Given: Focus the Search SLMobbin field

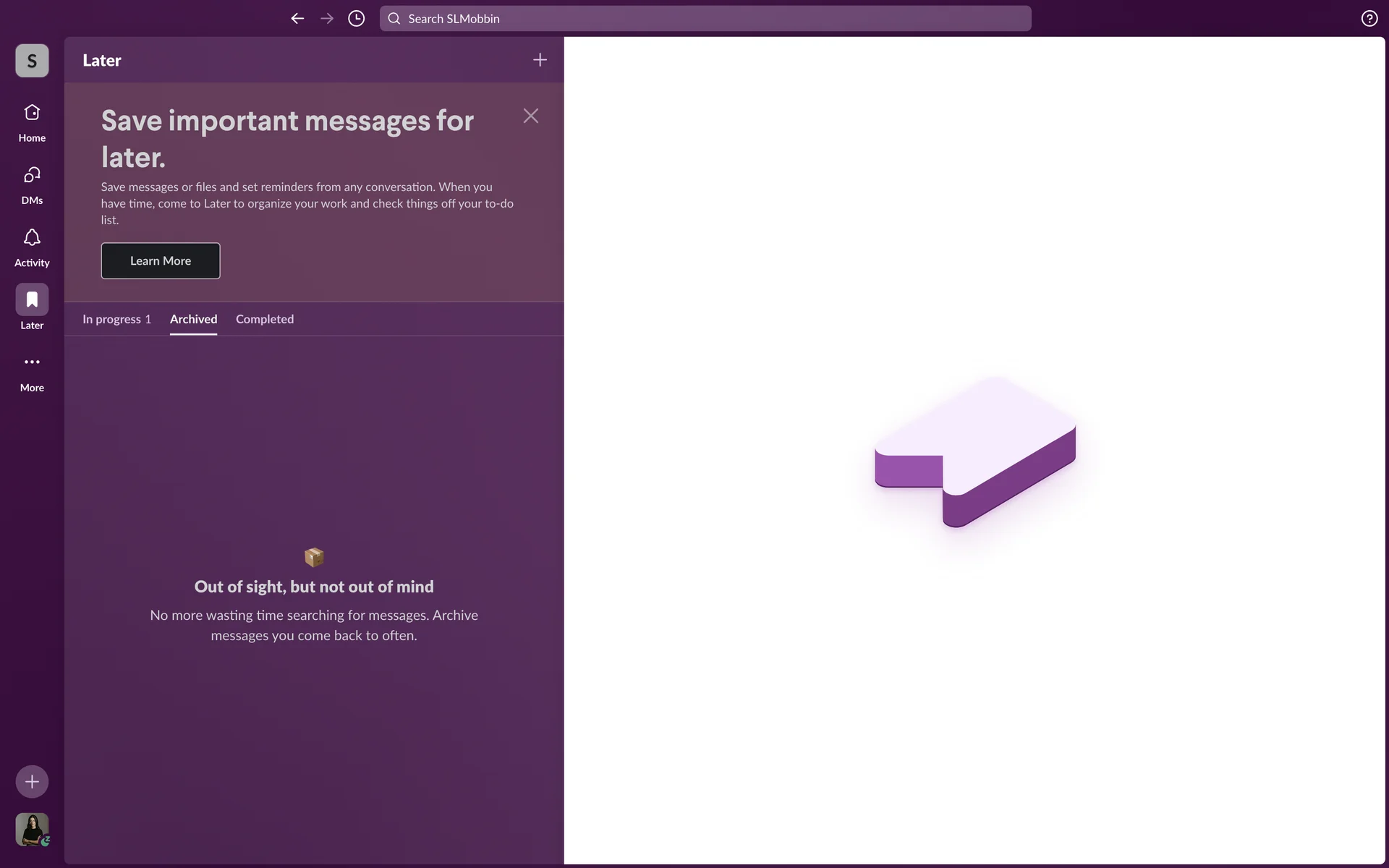Looking at the screenshot, I should 705,19.
